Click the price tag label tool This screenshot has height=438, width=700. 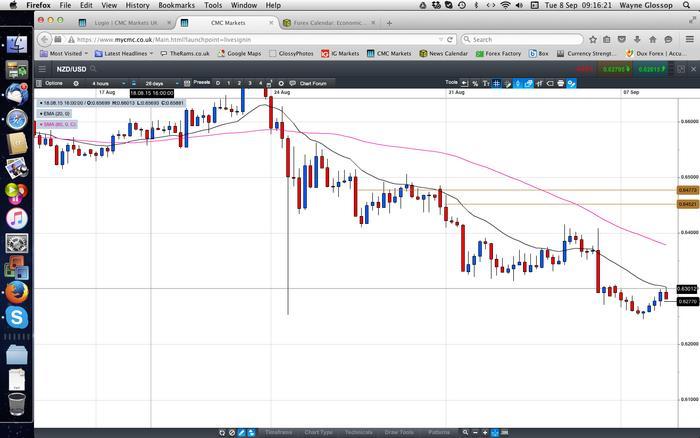pyautogui.click(x=550, y=83)
